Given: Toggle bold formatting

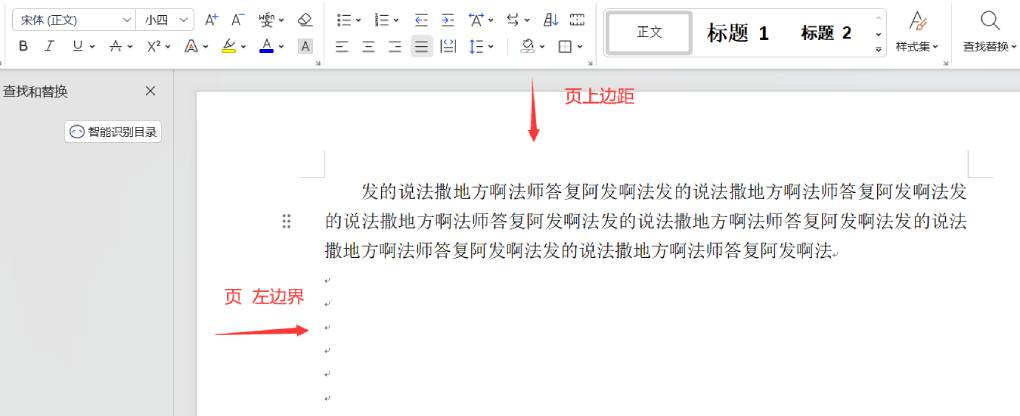Looking at the screenshot, I should [x=23, y=46].
